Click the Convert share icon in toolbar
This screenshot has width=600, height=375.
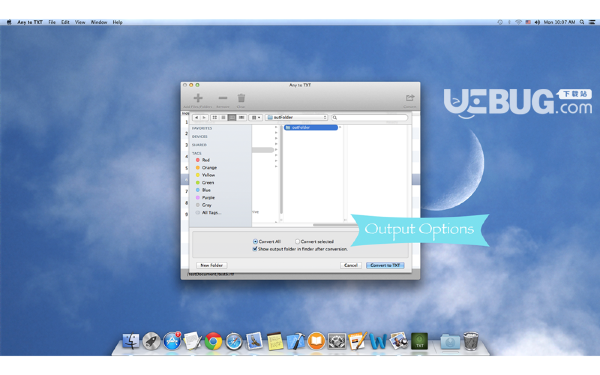point(410,98)
